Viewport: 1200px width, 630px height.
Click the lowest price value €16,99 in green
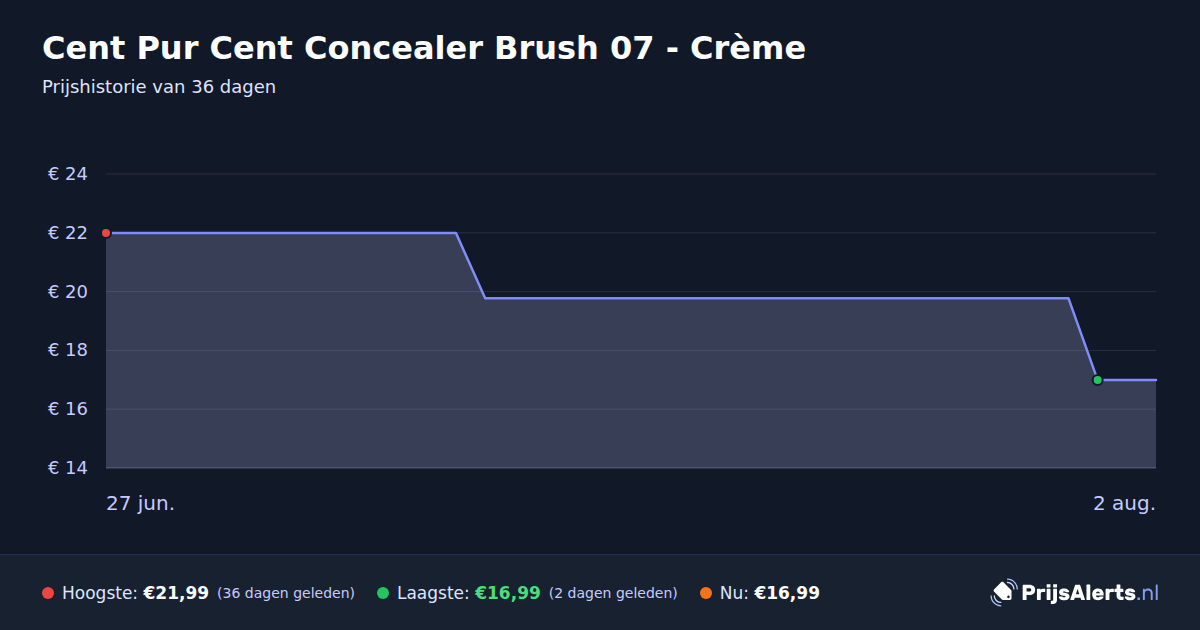(507, 593)
